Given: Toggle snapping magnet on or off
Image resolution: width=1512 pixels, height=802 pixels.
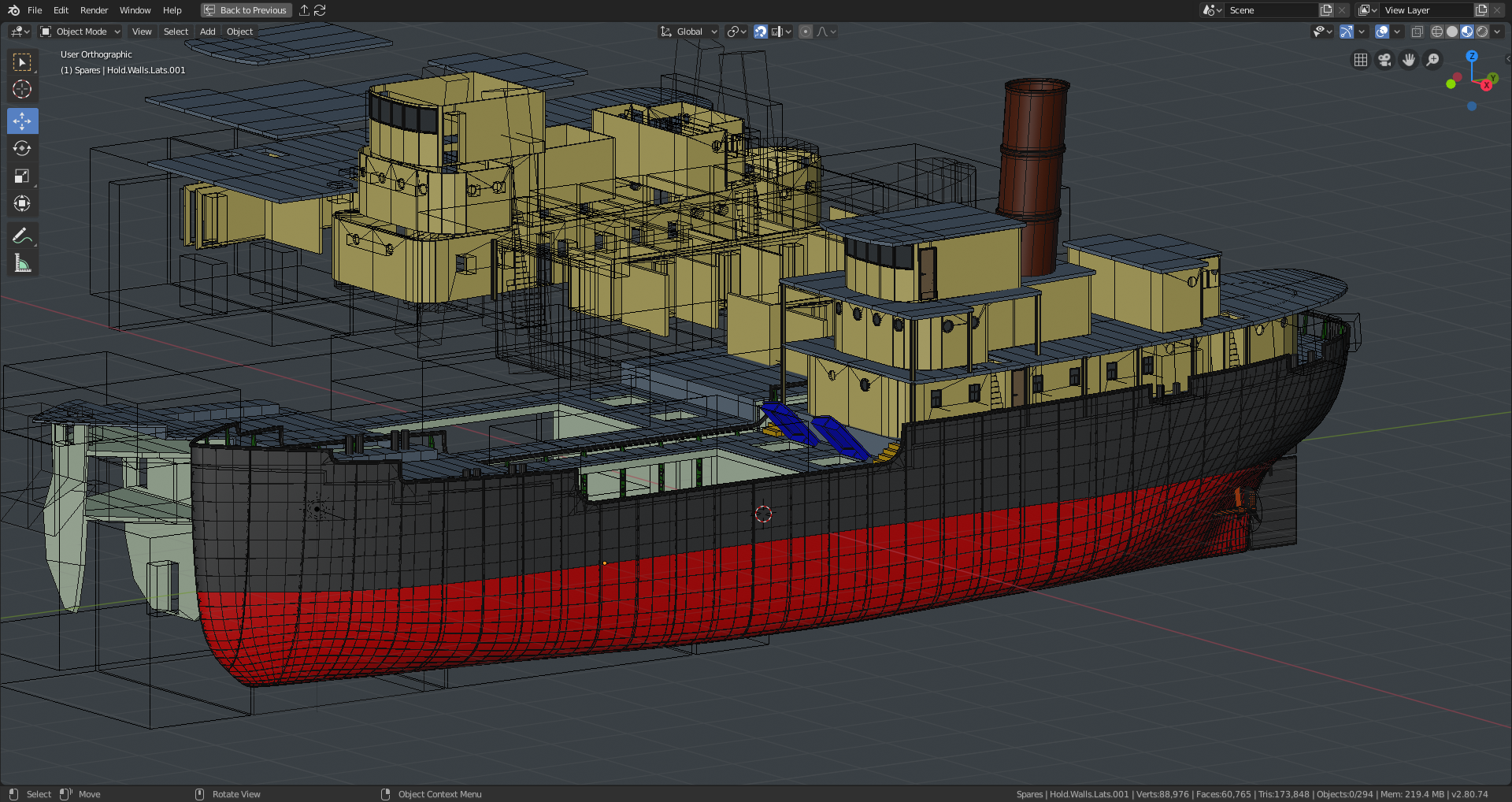Looking at the screenshot, I should pyautogui.click(x=761, y=32).
